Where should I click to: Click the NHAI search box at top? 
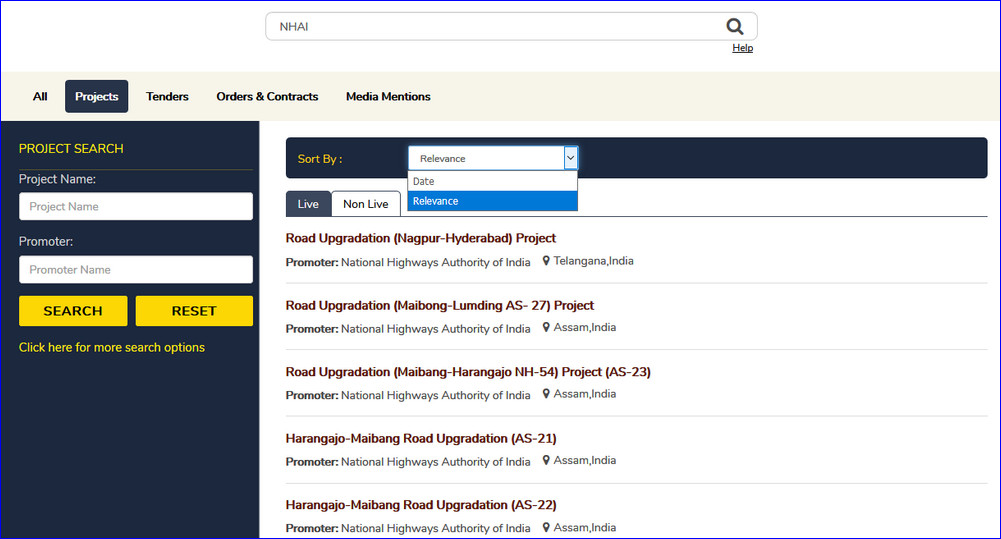tap(495, 27)
